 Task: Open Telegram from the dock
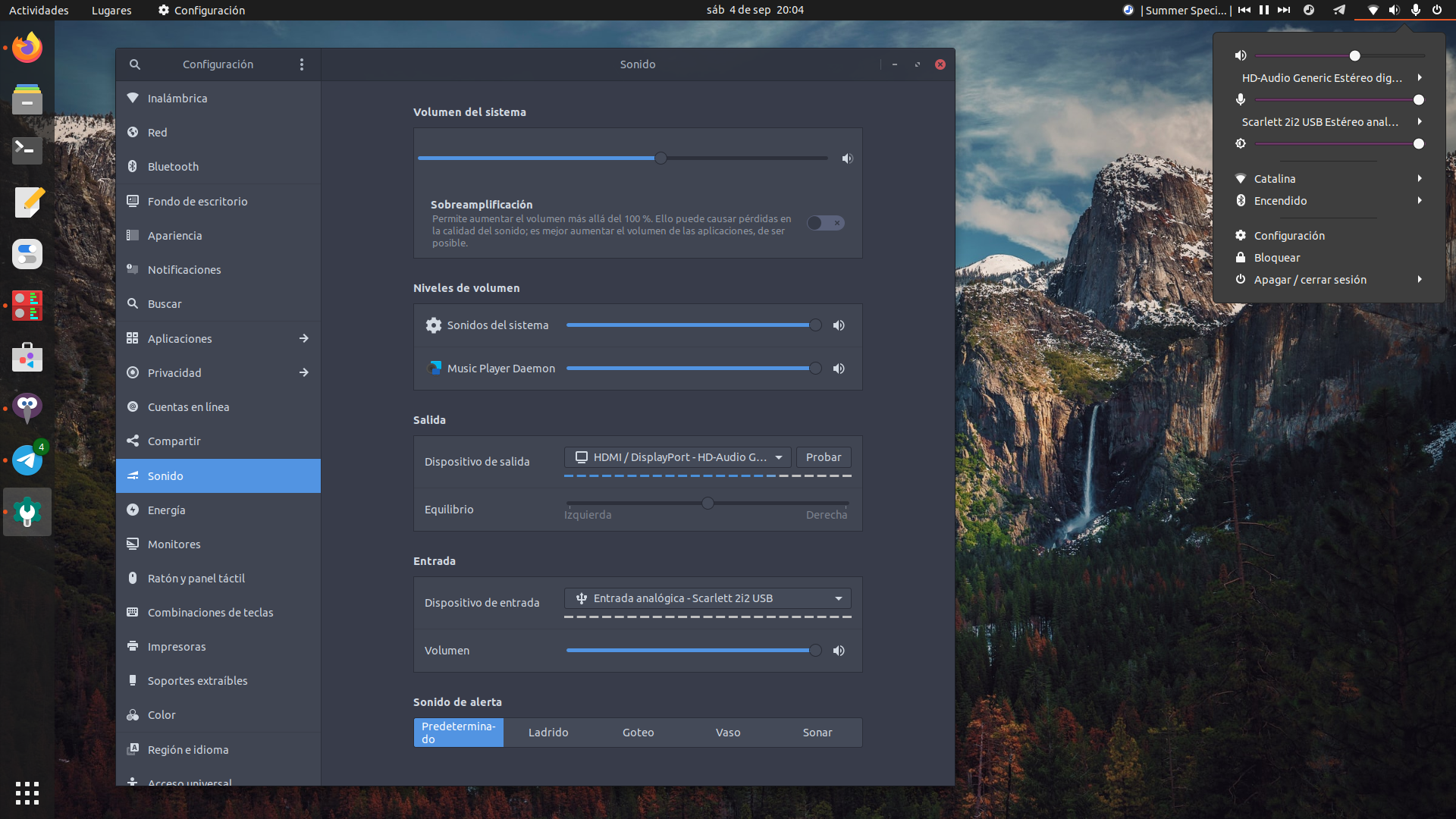[27, 460]
